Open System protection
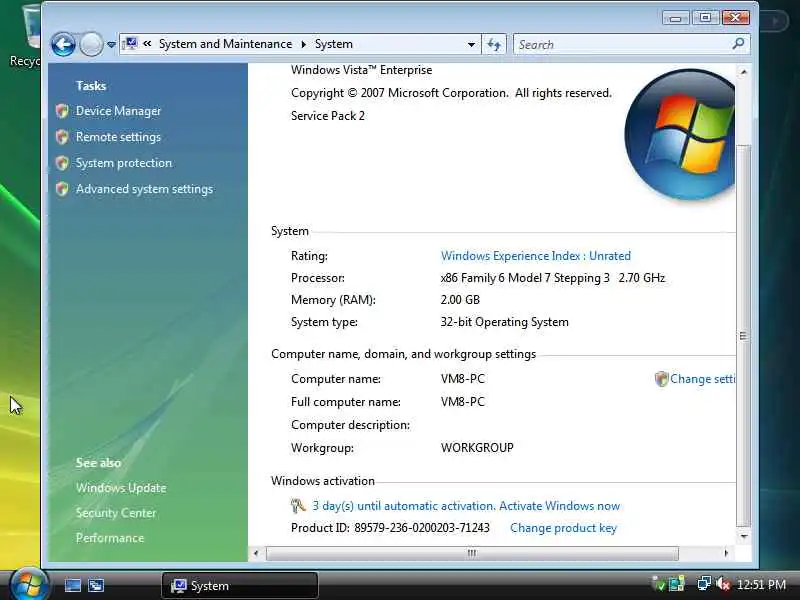The height and width of the screenshot is (600, 800). pos(124,163)
